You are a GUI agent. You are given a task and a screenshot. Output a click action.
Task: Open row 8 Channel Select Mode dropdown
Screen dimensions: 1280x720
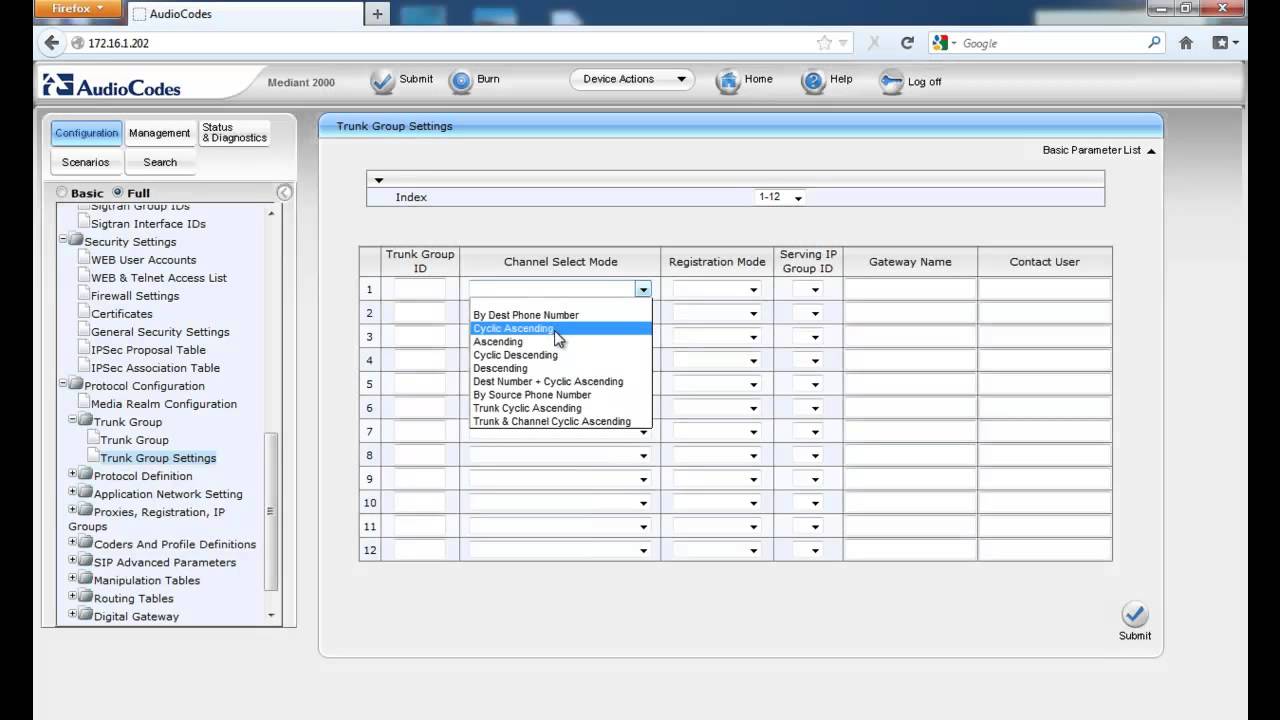click(560, 456)
